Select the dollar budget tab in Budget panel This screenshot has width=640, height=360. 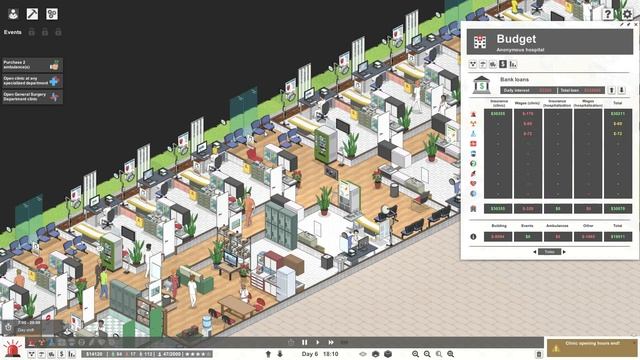pyautogui.click(x=503, y=64)
